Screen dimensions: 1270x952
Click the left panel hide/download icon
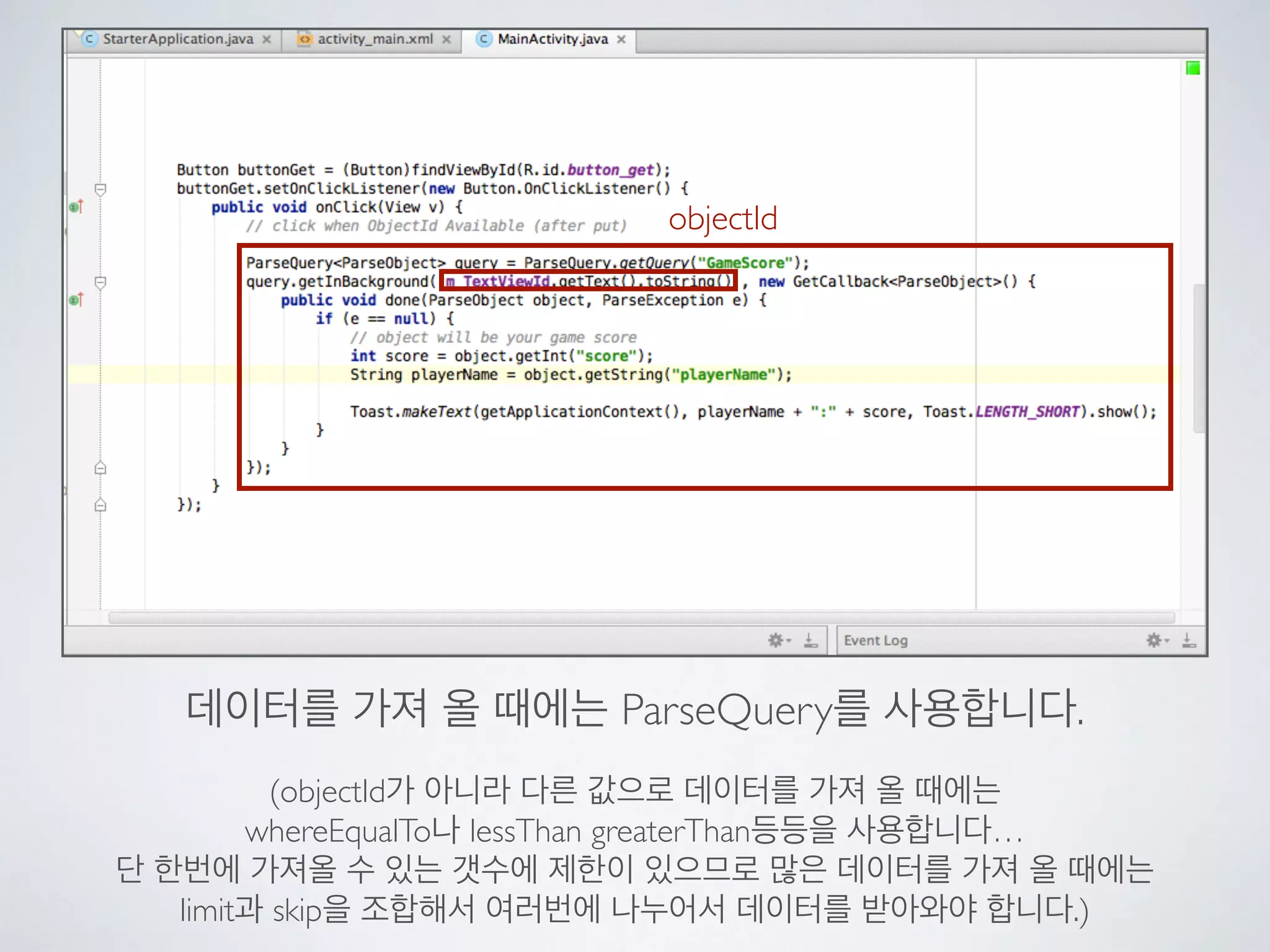click(x=810, y=640)
